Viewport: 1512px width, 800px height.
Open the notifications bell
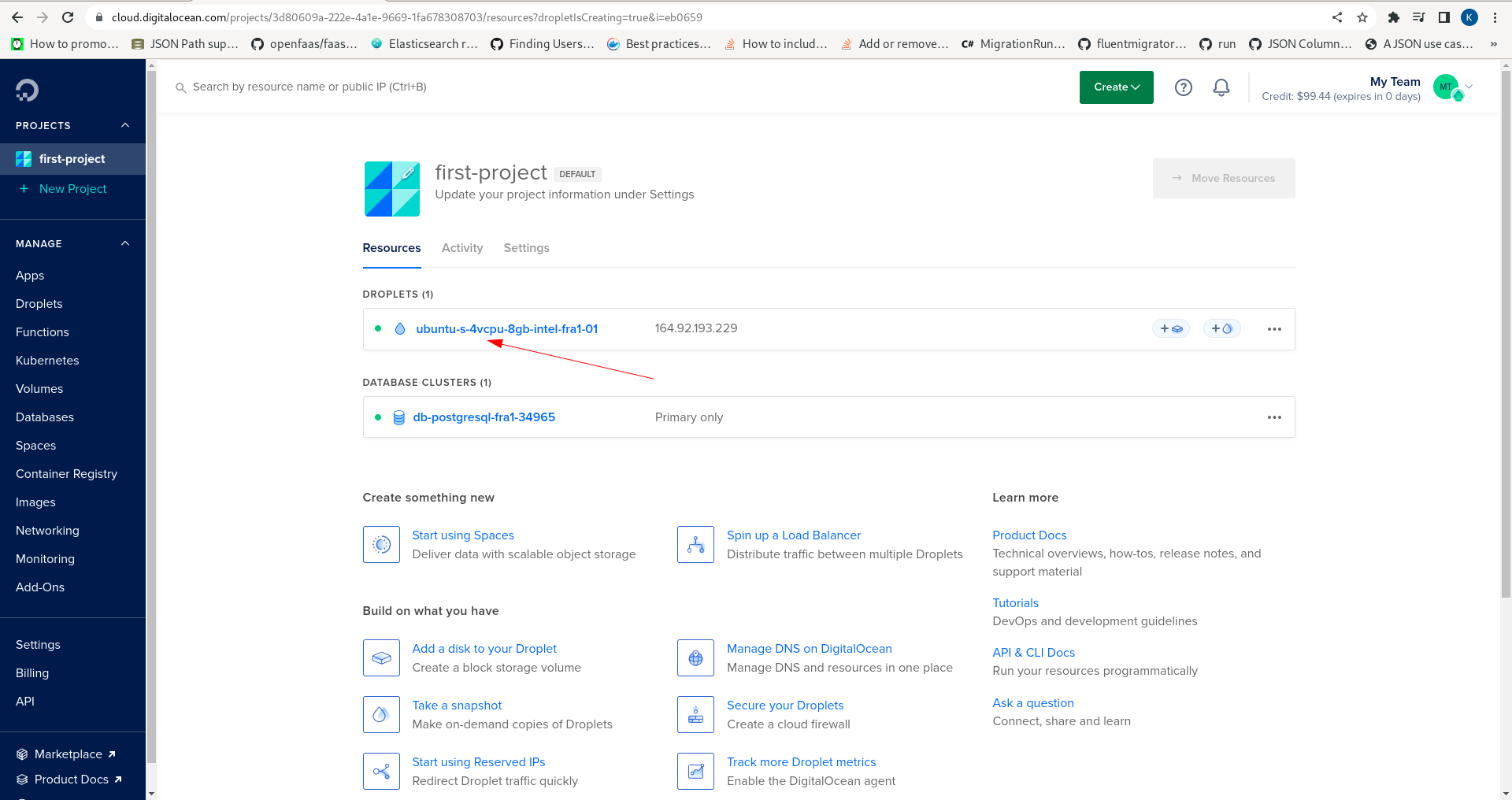(1221, 87)
